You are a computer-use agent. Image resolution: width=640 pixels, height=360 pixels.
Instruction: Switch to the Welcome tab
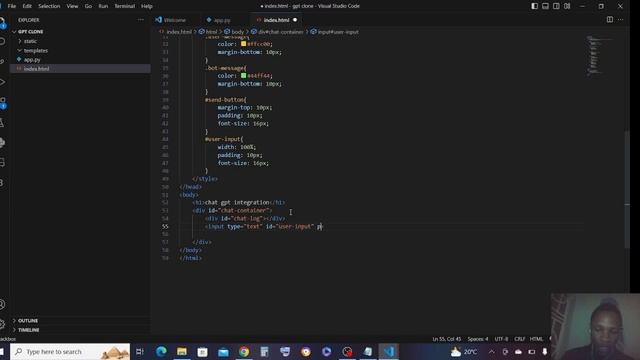point(175,20)
